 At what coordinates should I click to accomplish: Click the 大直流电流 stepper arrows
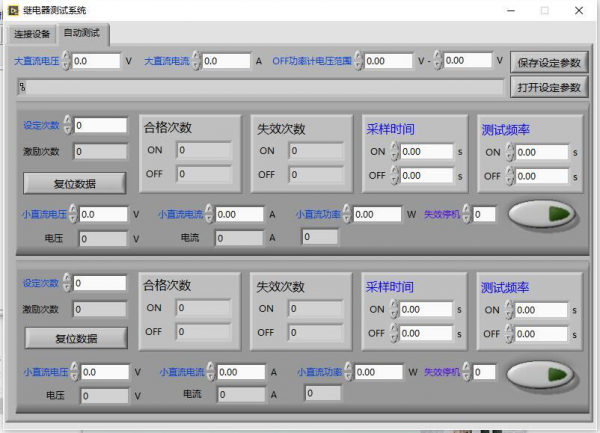click(196, 61)
